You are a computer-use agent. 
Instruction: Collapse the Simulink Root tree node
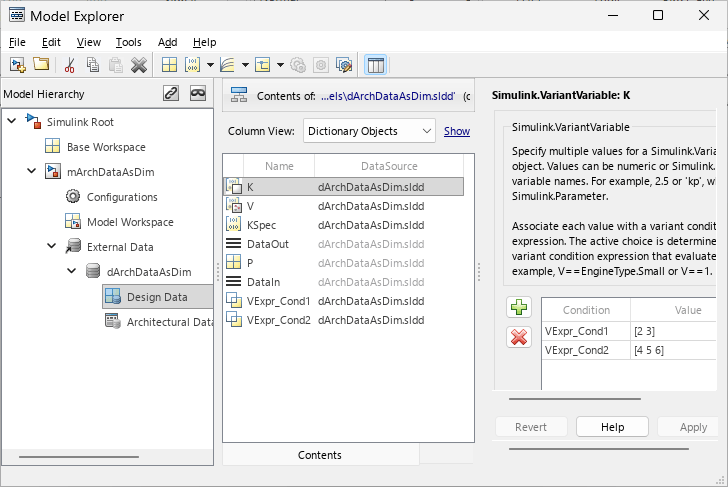[12, 121]
